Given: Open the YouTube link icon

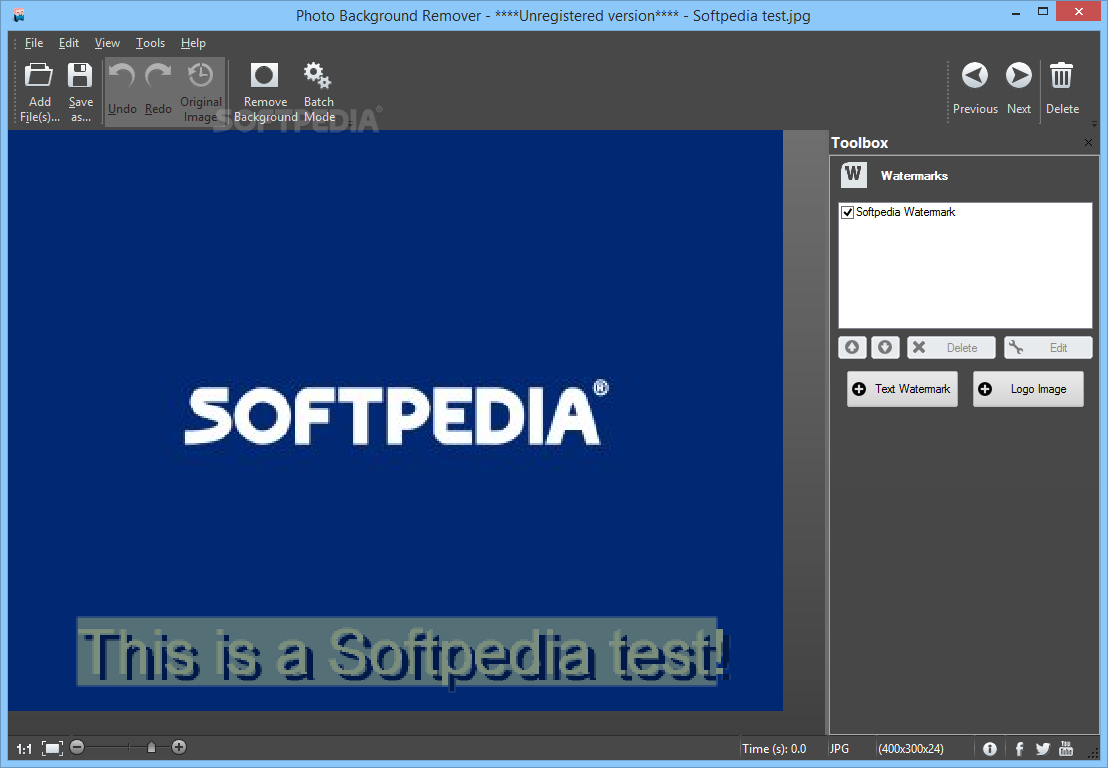Looking at the screenshot, I should tap(1066, 748).
